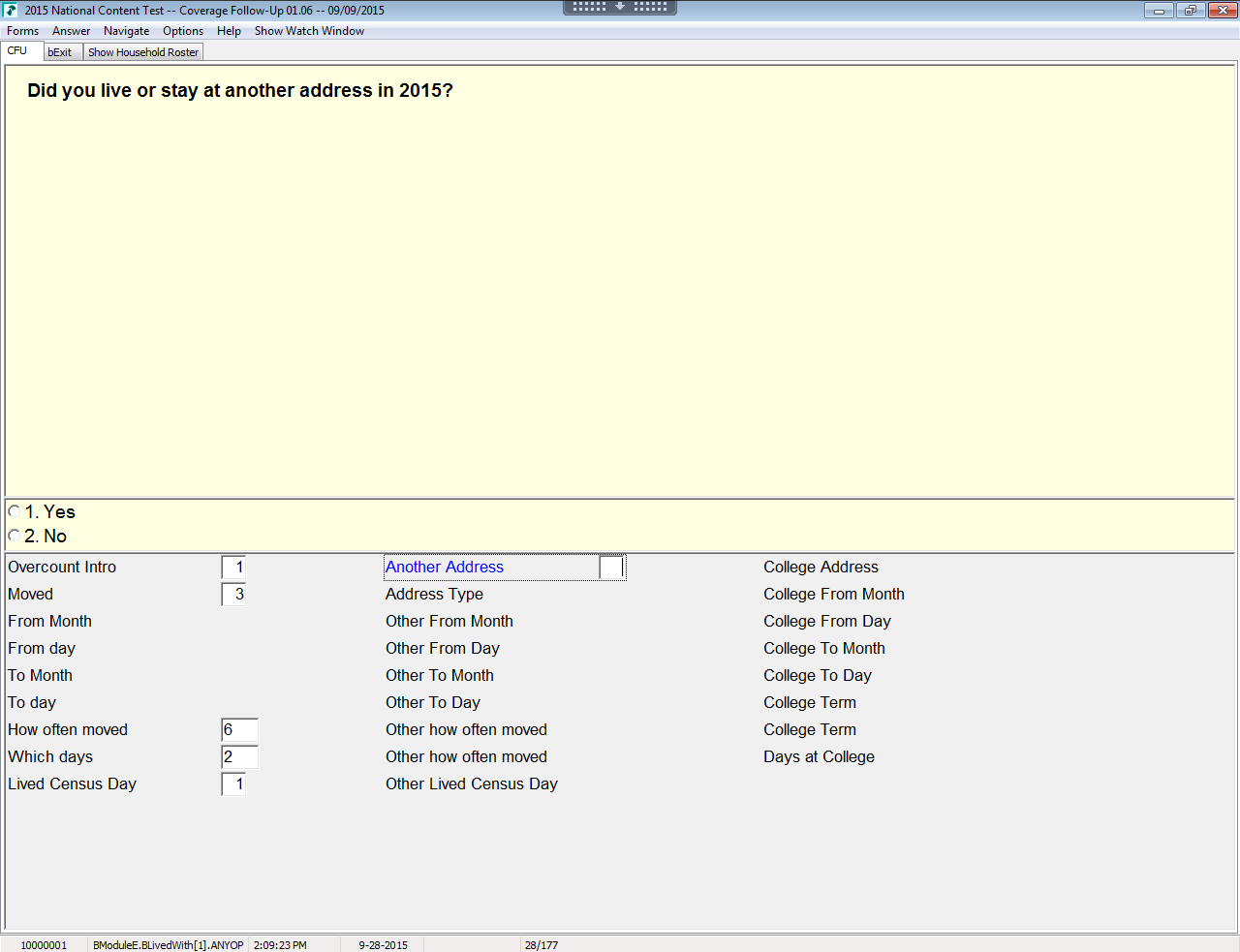Click the 'How often moved' label
The image size is (1240, 952).
(68, 730)
